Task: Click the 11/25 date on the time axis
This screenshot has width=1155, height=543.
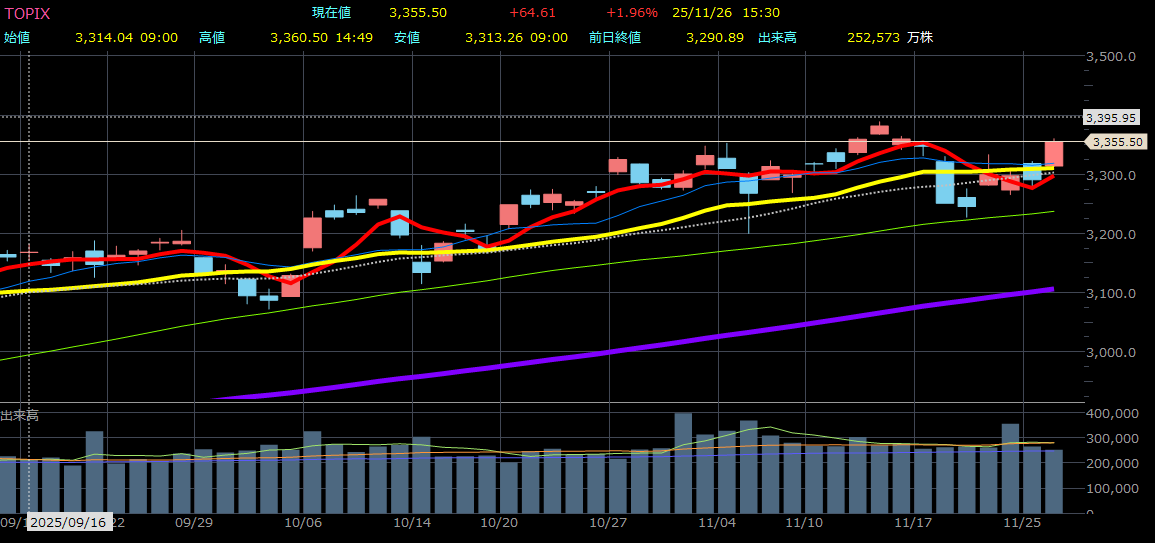Action: pyautogui.click(x=1023, y=522)
